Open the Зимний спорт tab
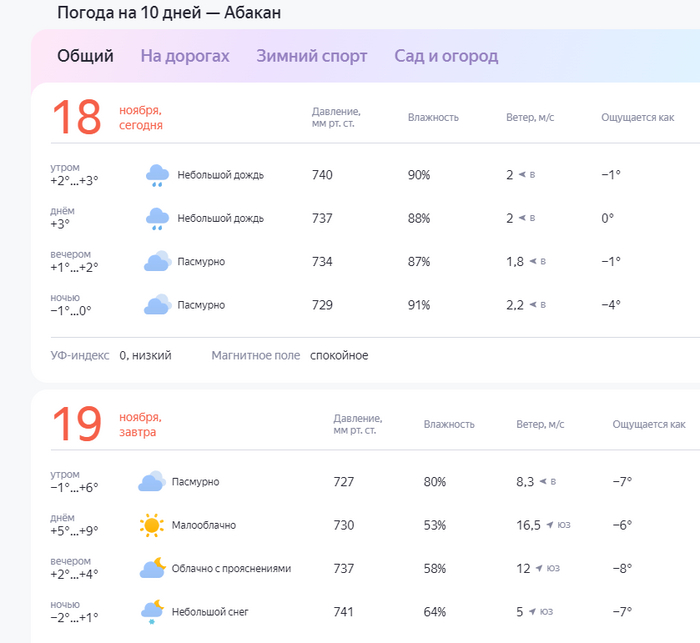 [x=312, y=56]
